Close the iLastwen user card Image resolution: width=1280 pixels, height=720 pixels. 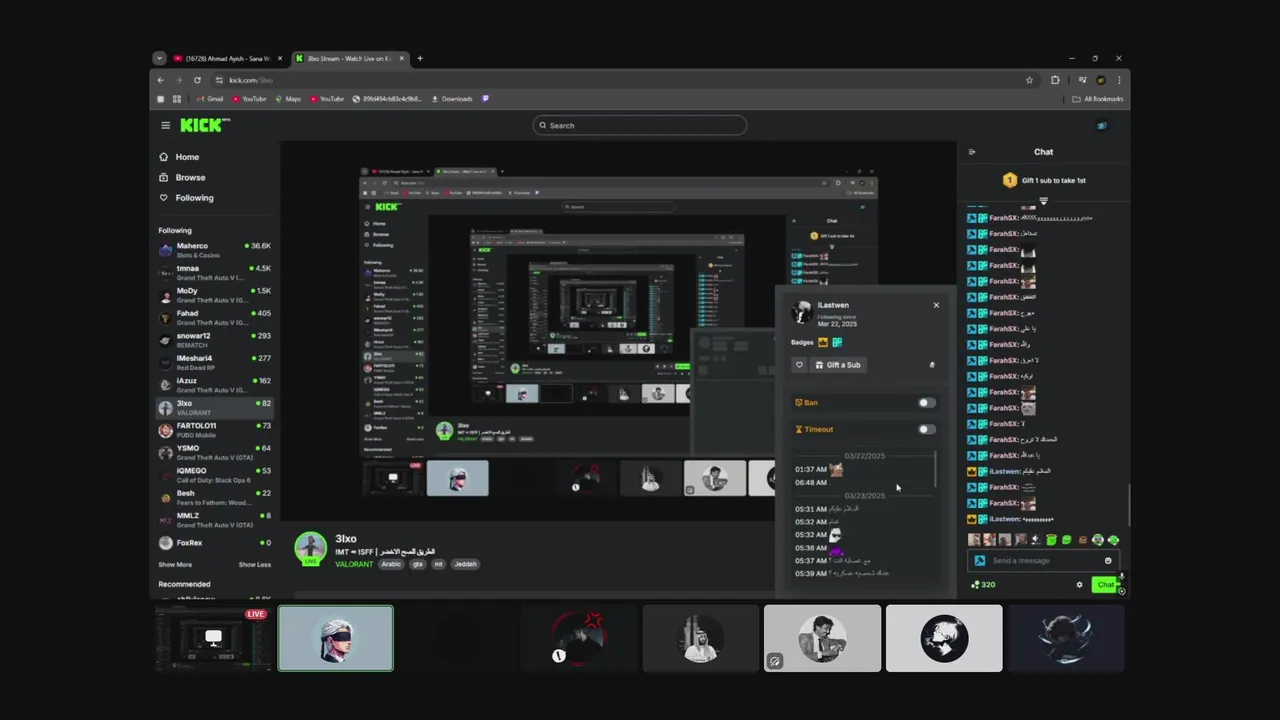(936, 305)
